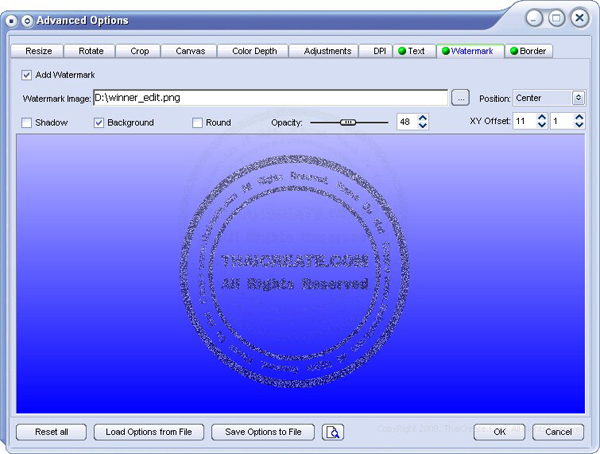Switch to the Resize tab
The image size is (600, 454).
click(x=37, y=51)
